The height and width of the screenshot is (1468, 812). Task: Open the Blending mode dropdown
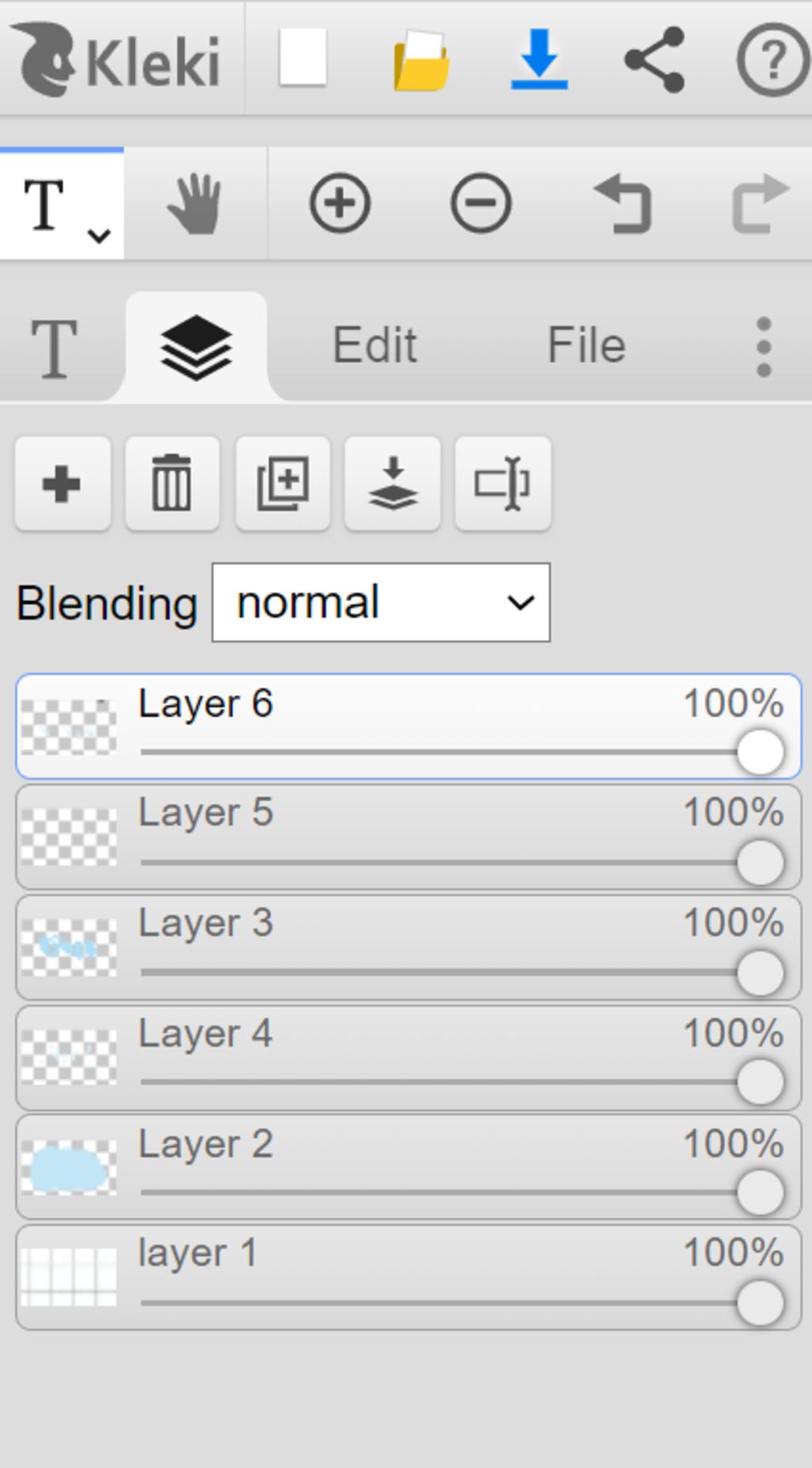tap(381, 603)
